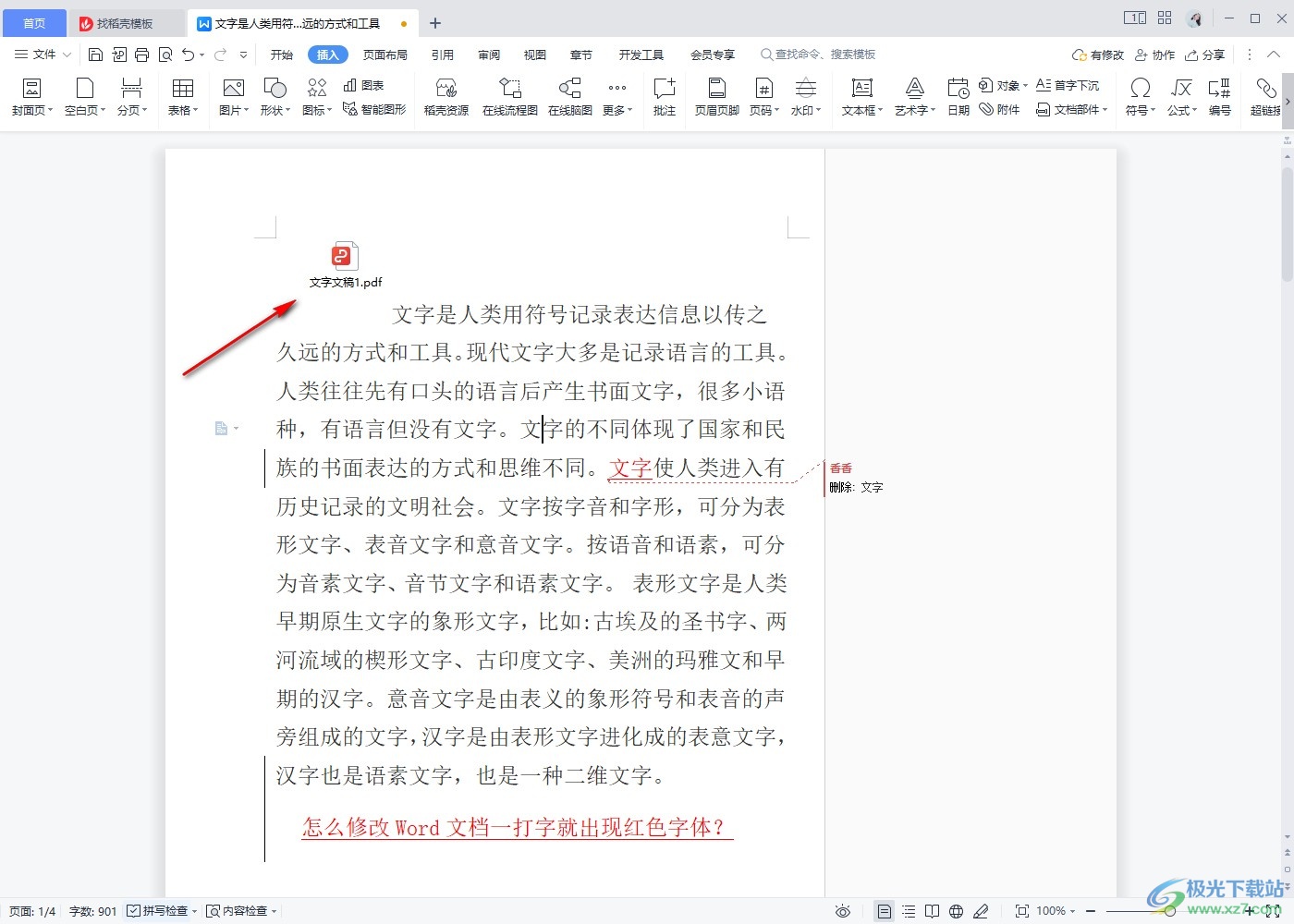Click the Print icon in quick toolbar
The image size is (1294, 924).
(141, 55)
